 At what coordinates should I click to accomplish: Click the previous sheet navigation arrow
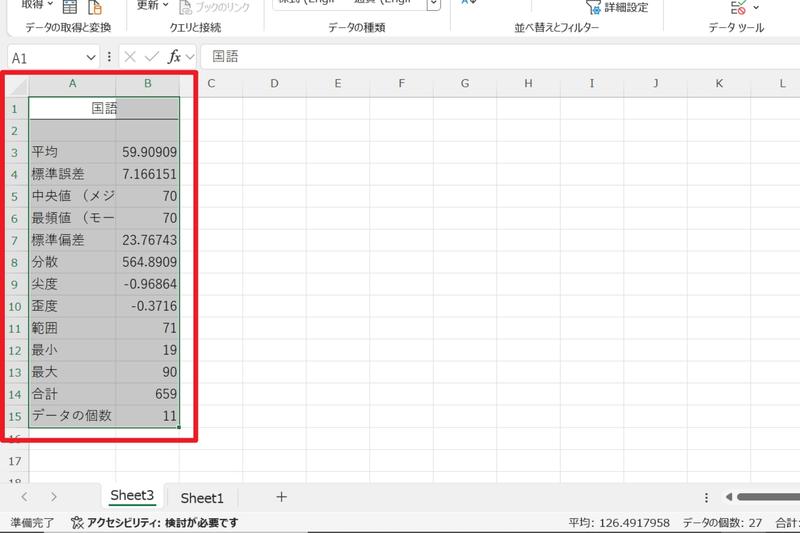[x=24, y=497]
